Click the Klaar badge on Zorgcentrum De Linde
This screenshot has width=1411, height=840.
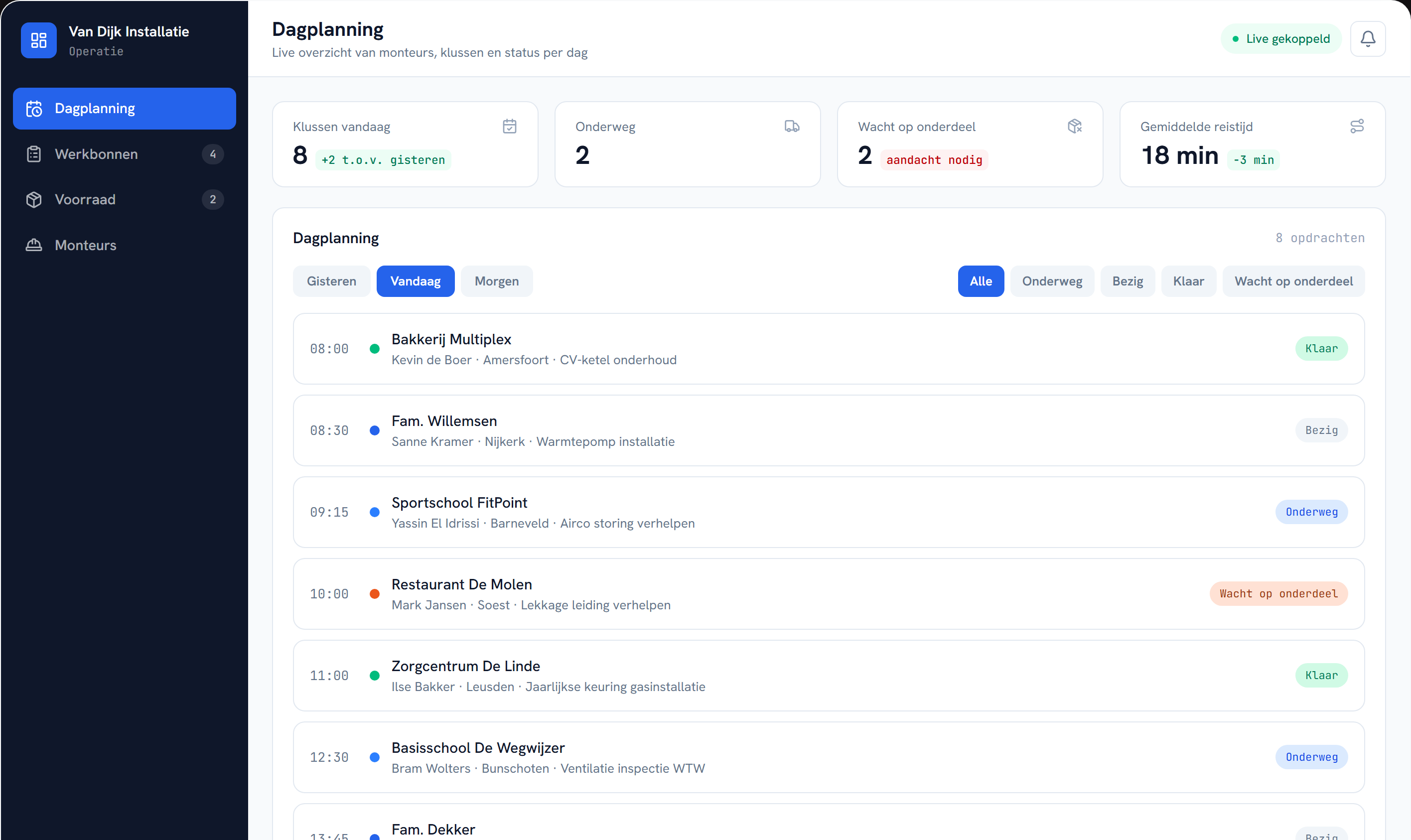1321,676
